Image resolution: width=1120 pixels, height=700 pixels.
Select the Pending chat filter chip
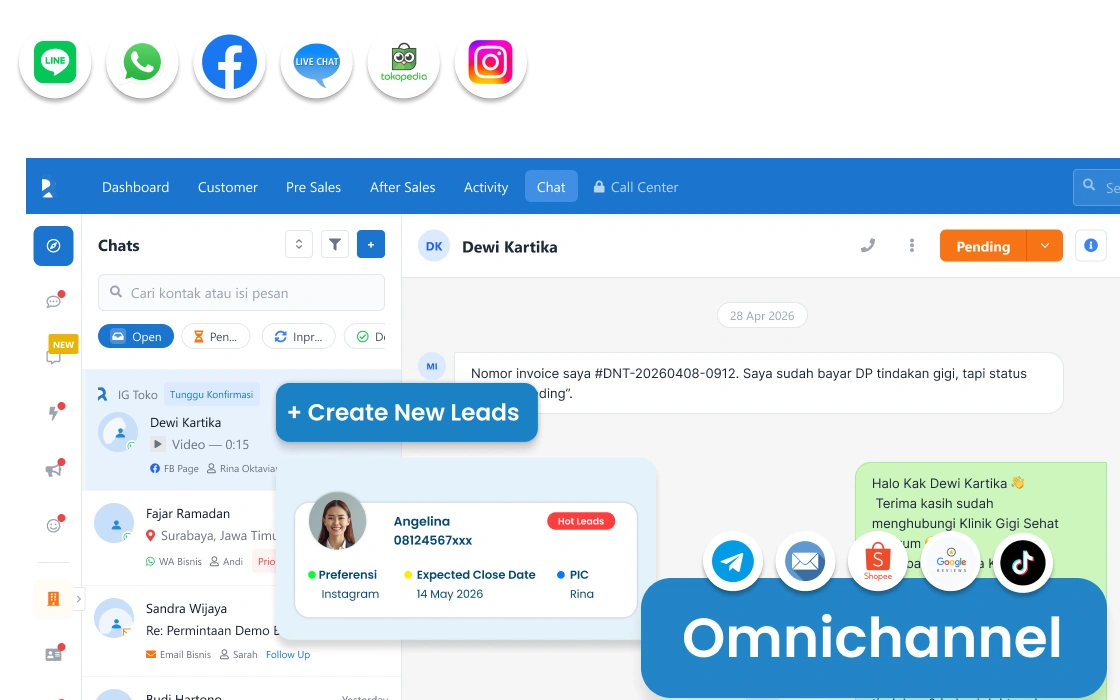click(x=216, y=336)
